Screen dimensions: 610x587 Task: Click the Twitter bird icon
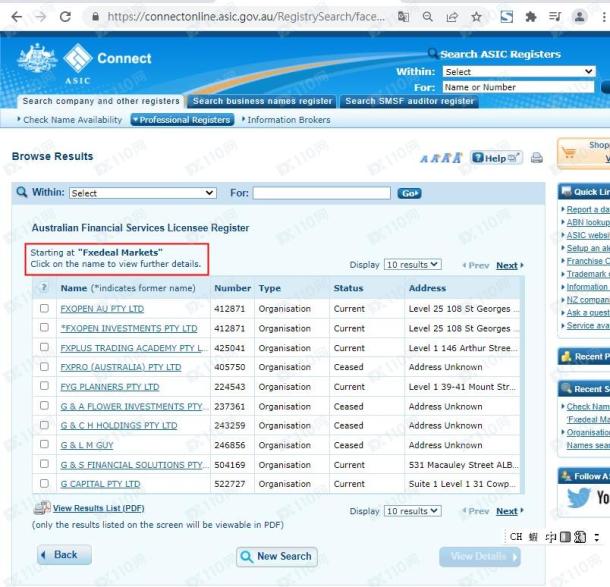pyautogui.click(x=578, y=497)
